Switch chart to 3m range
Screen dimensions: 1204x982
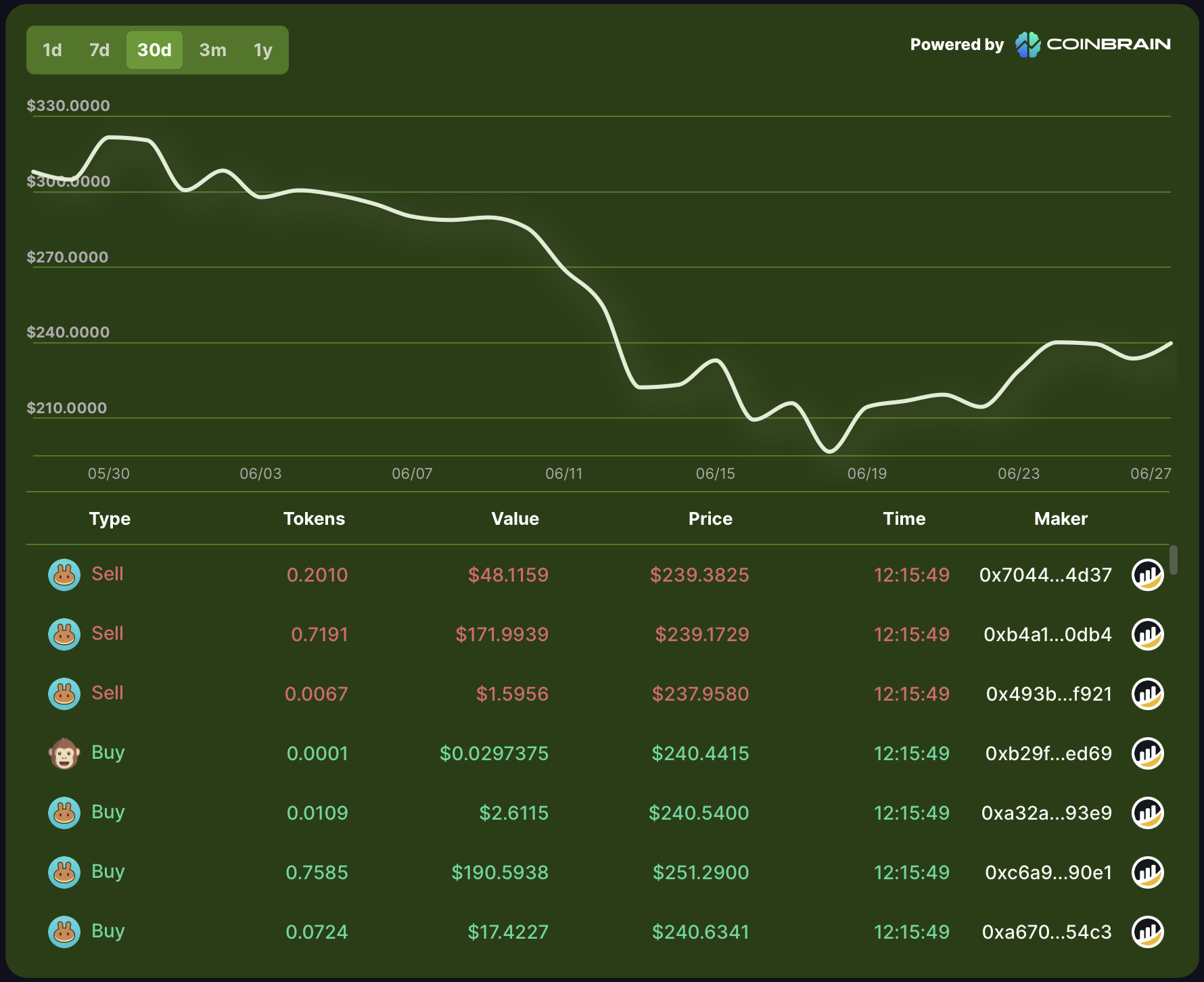pos(212,50)
